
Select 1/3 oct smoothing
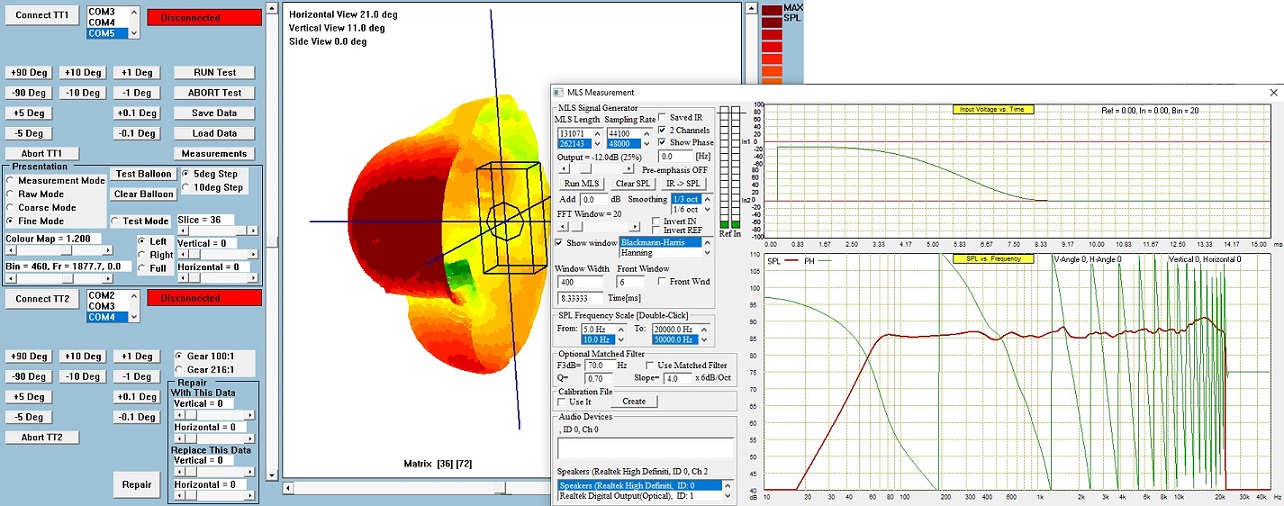(x=686, y=199)
